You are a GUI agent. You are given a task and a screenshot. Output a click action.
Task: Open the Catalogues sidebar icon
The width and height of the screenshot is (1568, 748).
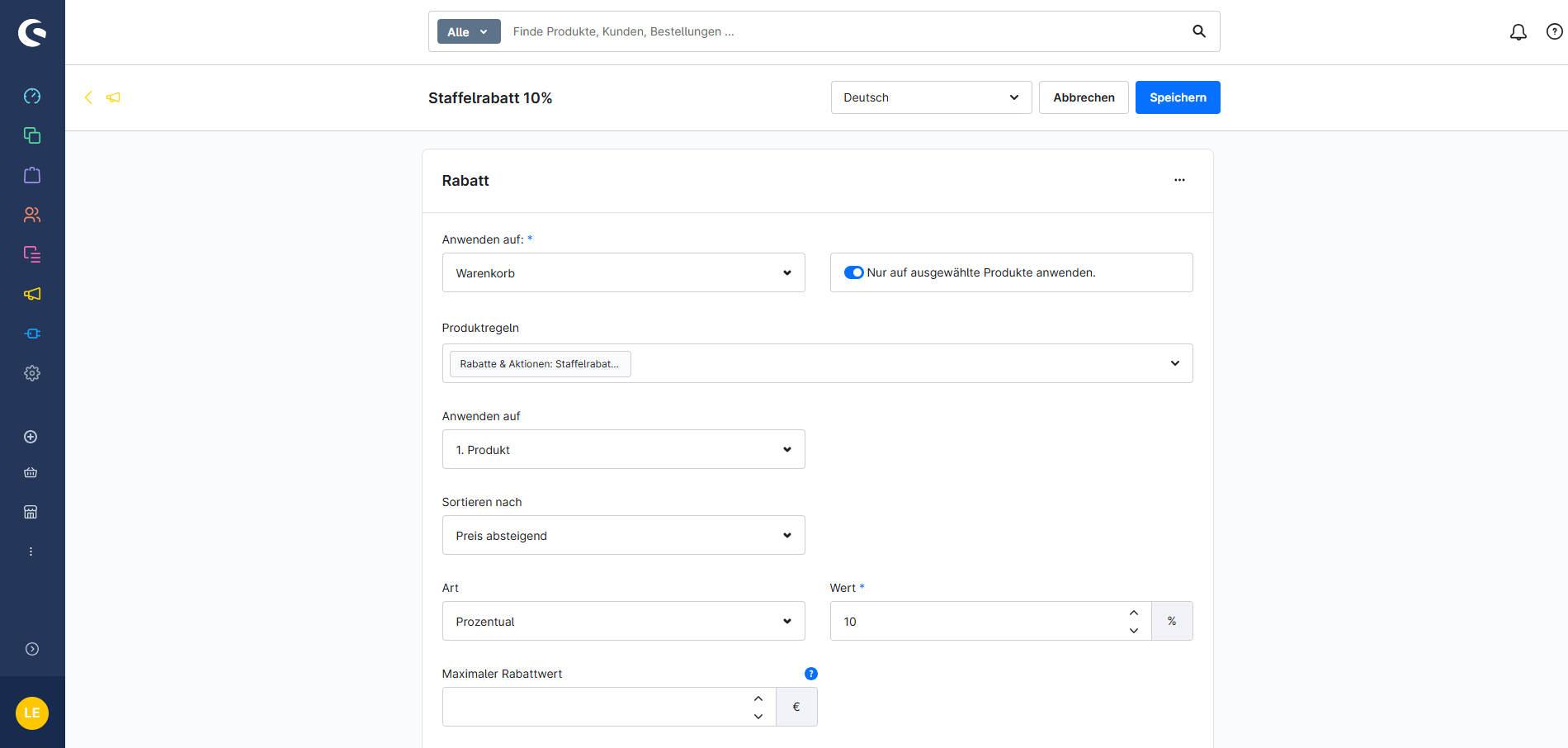[32, 135]
